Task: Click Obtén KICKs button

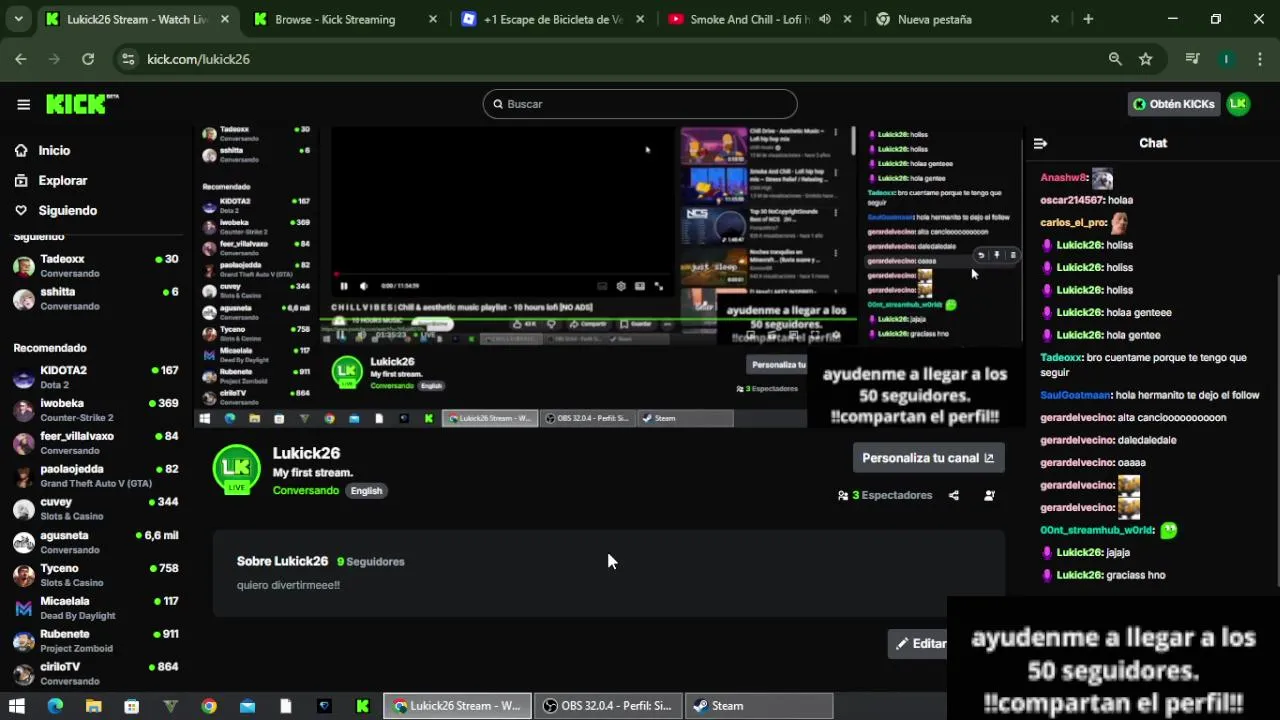Action: 1174,104
